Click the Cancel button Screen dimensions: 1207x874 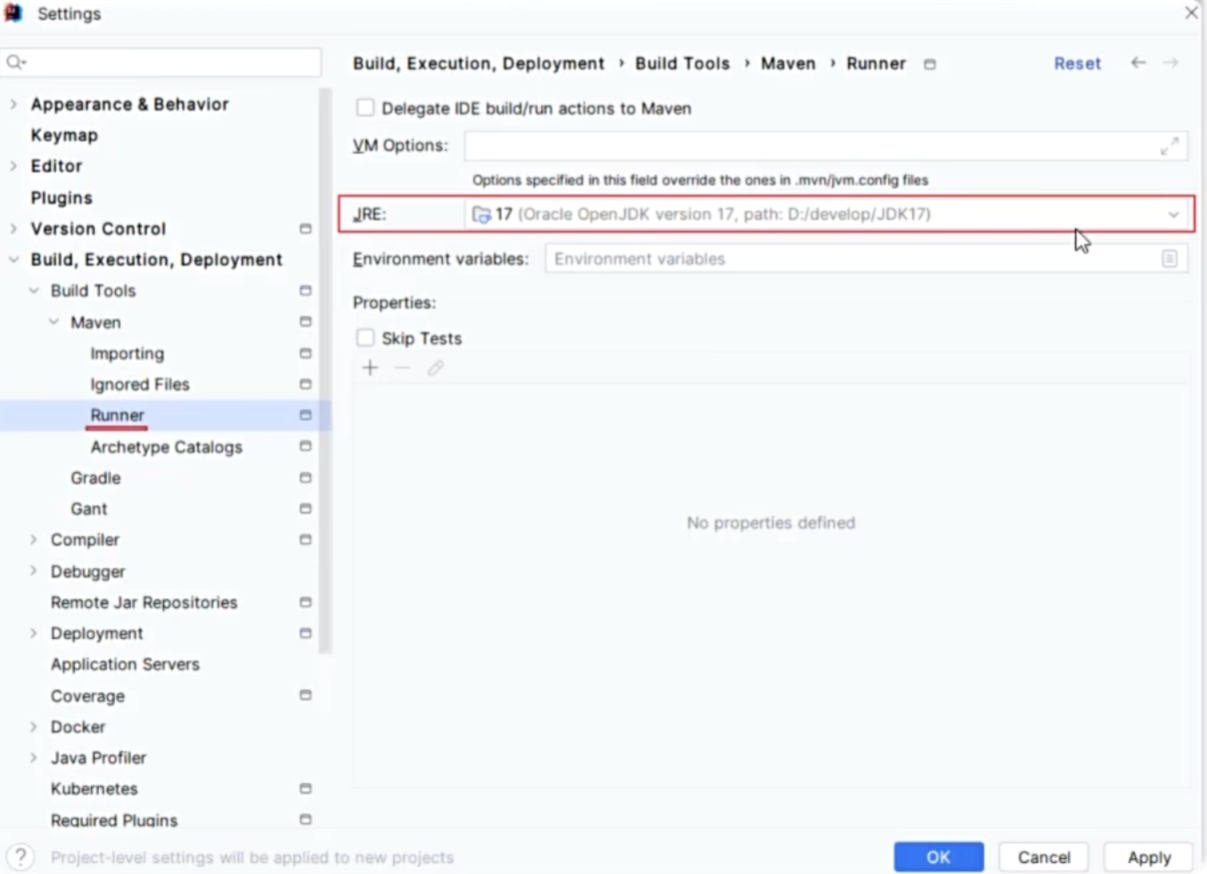pos(1044,857)
